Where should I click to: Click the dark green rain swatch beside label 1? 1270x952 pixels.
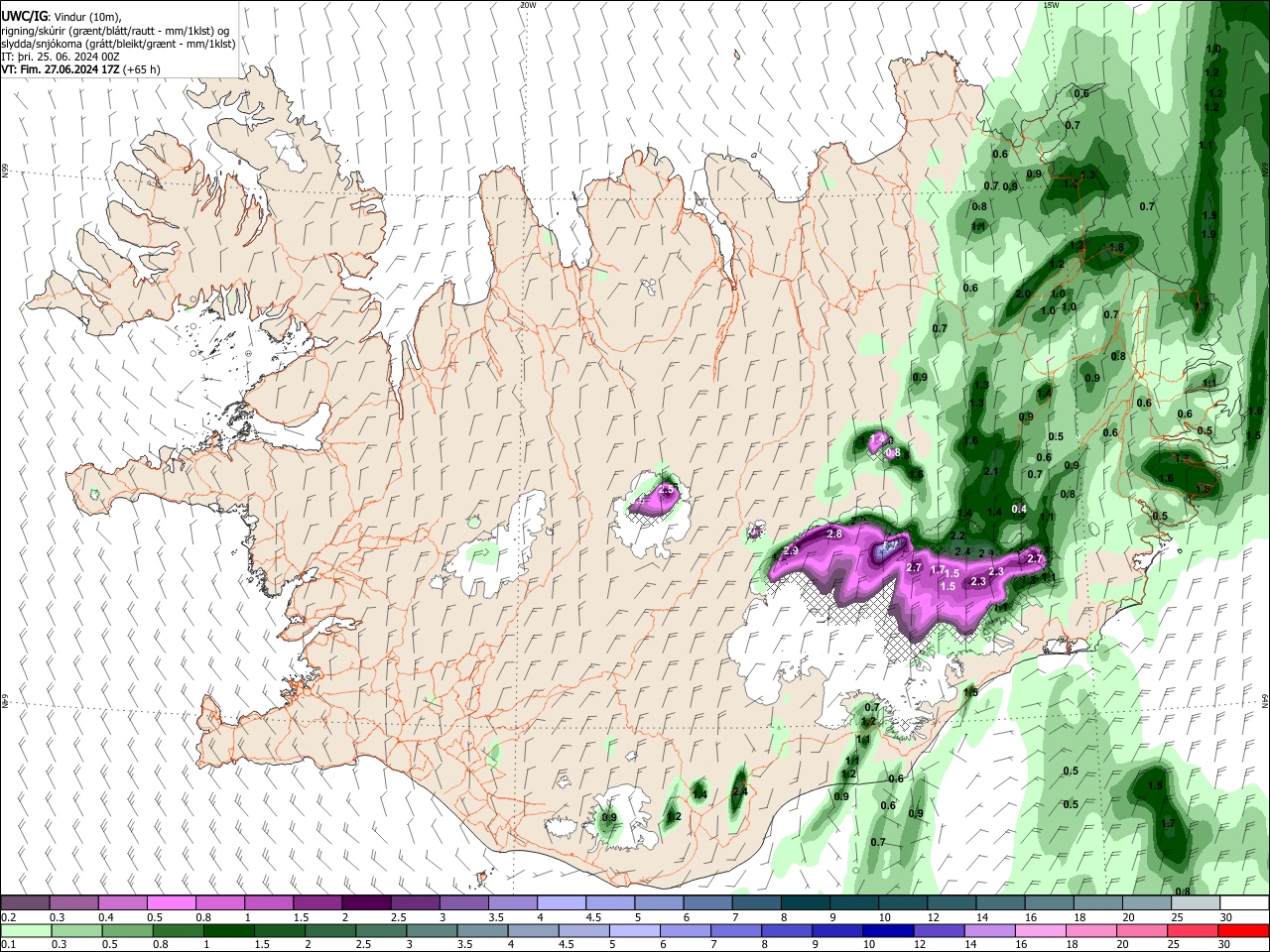[x=228, y=931]
